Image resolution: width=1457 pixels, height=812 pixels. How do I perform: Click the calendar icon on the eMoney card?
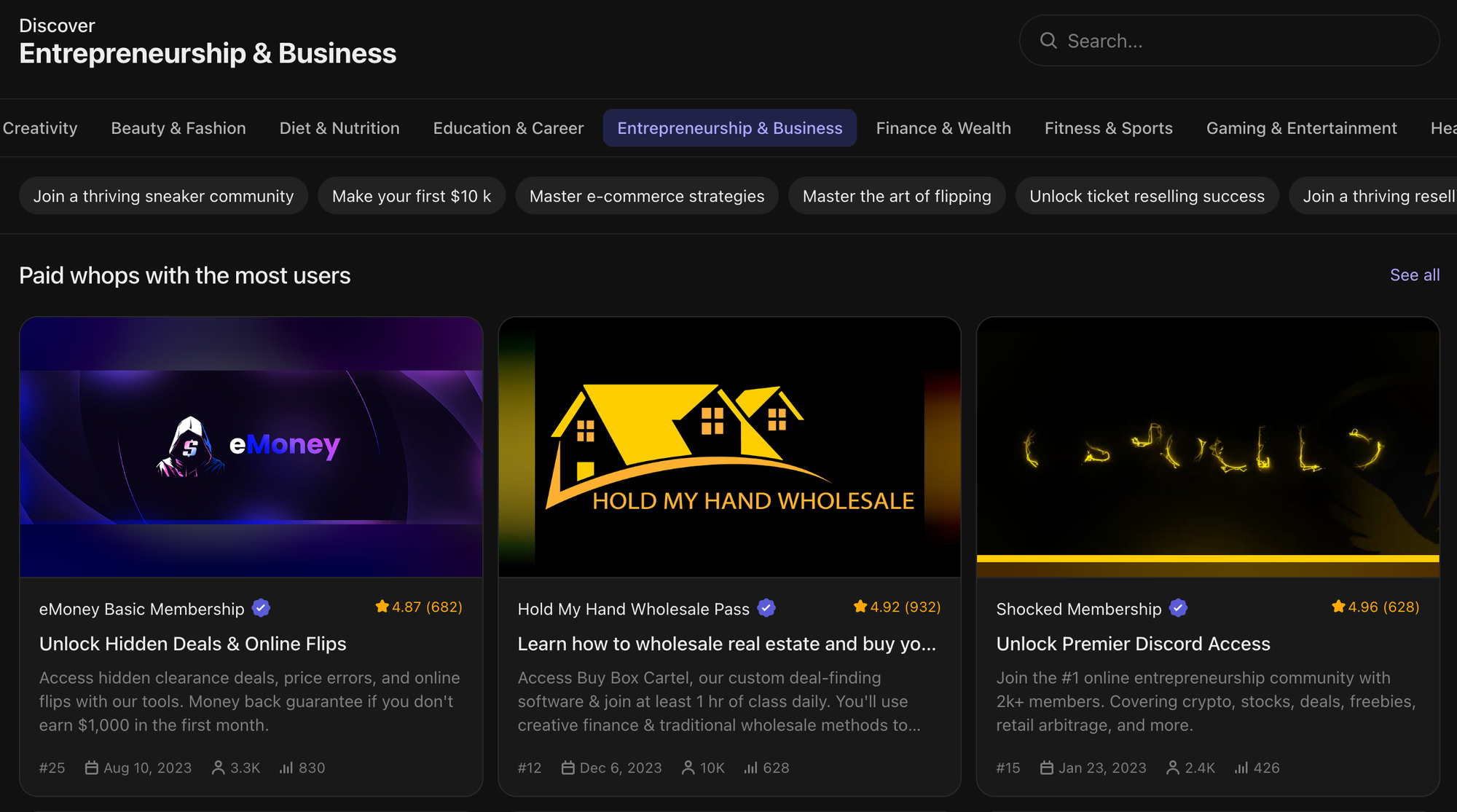[x=92, y=767]
